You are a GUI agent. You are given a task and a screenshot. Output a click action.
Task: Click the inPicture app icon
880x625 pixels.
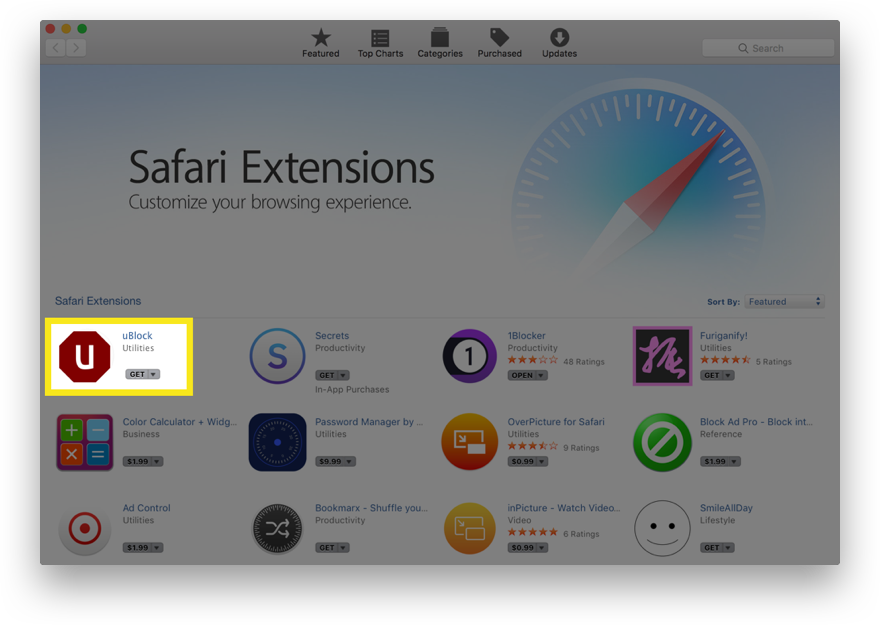click(x=470, y=529)
